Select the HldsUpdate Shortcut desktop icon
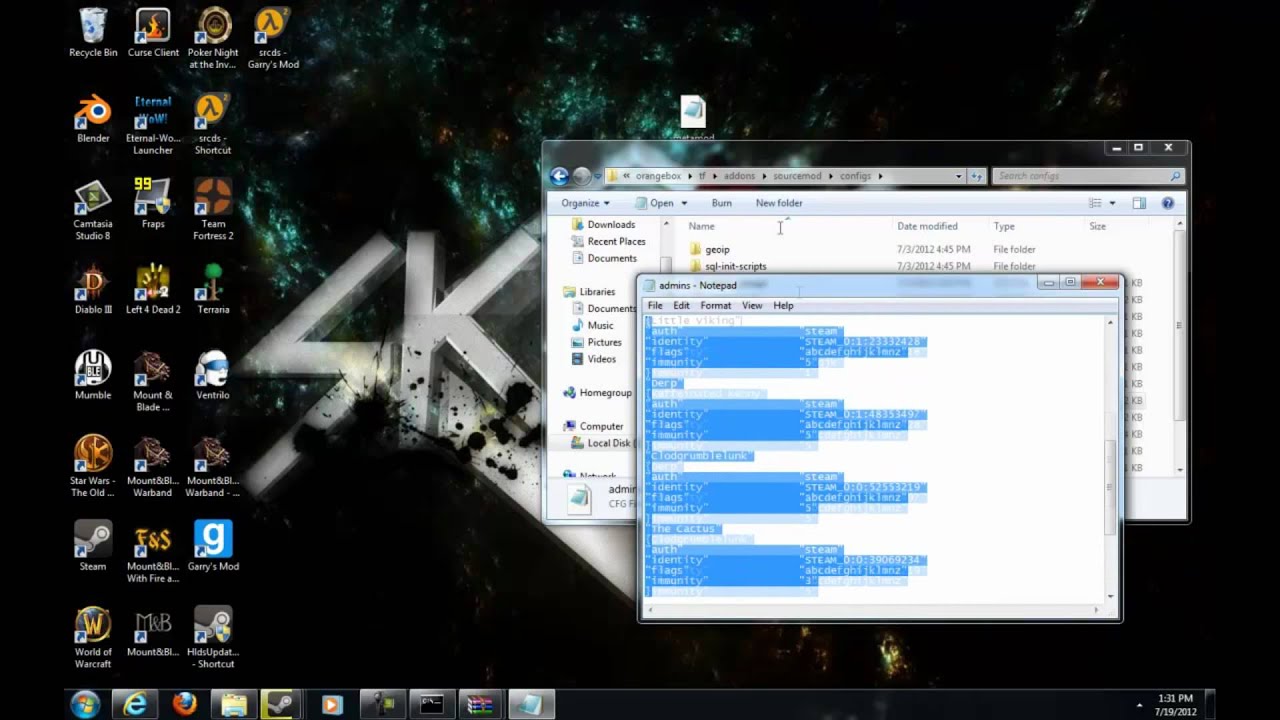Viewport: 1280px width, 720px height. (x=213, y=638)
